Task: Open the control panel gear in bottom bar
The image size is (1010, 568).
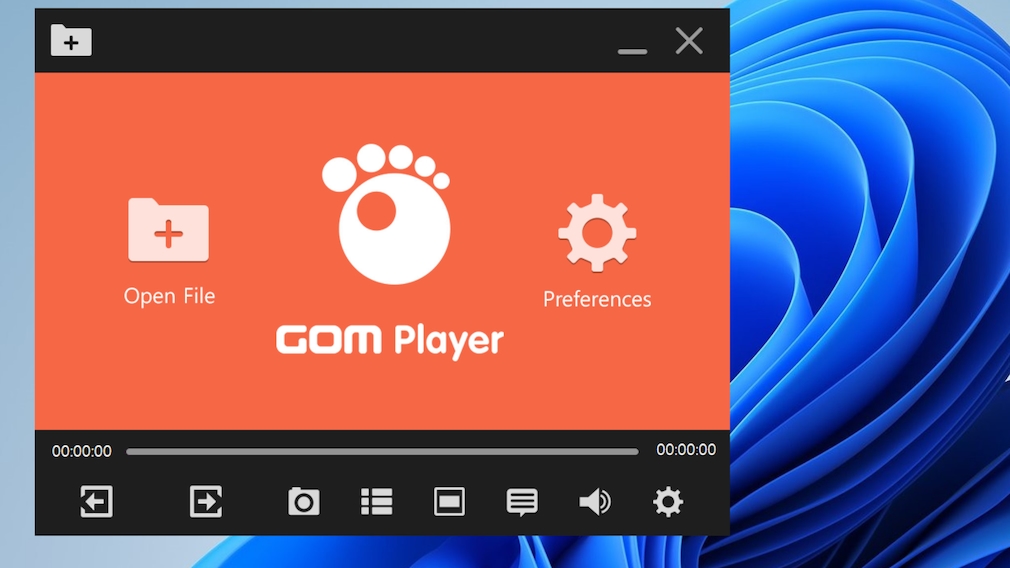Action: click(668, 502)
